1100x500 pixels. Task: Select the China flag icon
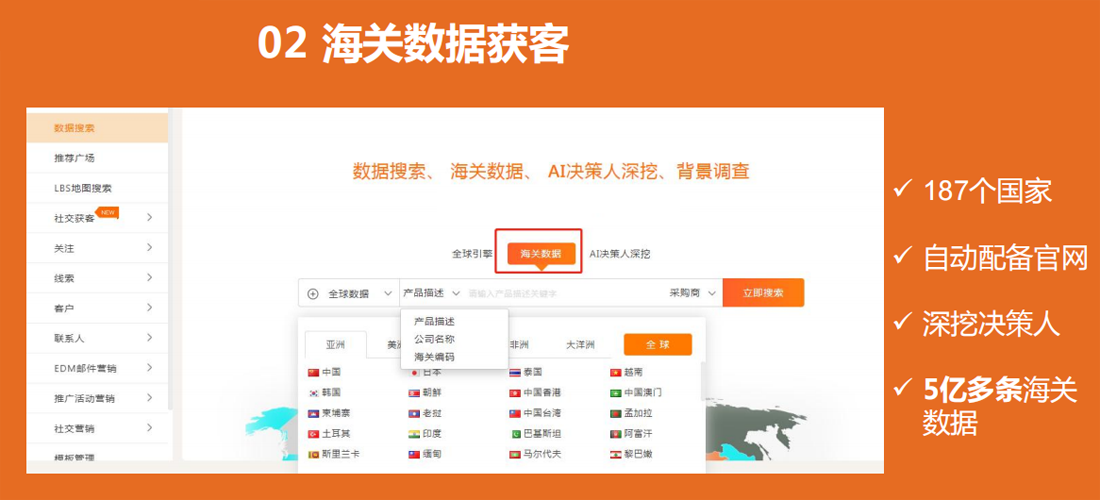(313, 372)
